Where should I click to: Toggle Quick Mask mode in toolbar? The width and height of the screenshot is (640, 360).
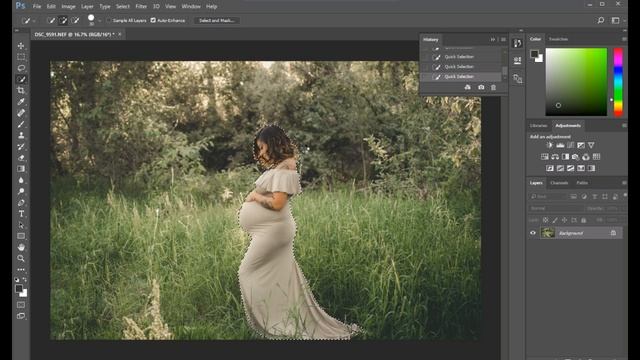pyautogui.click(x=21, y=305)
